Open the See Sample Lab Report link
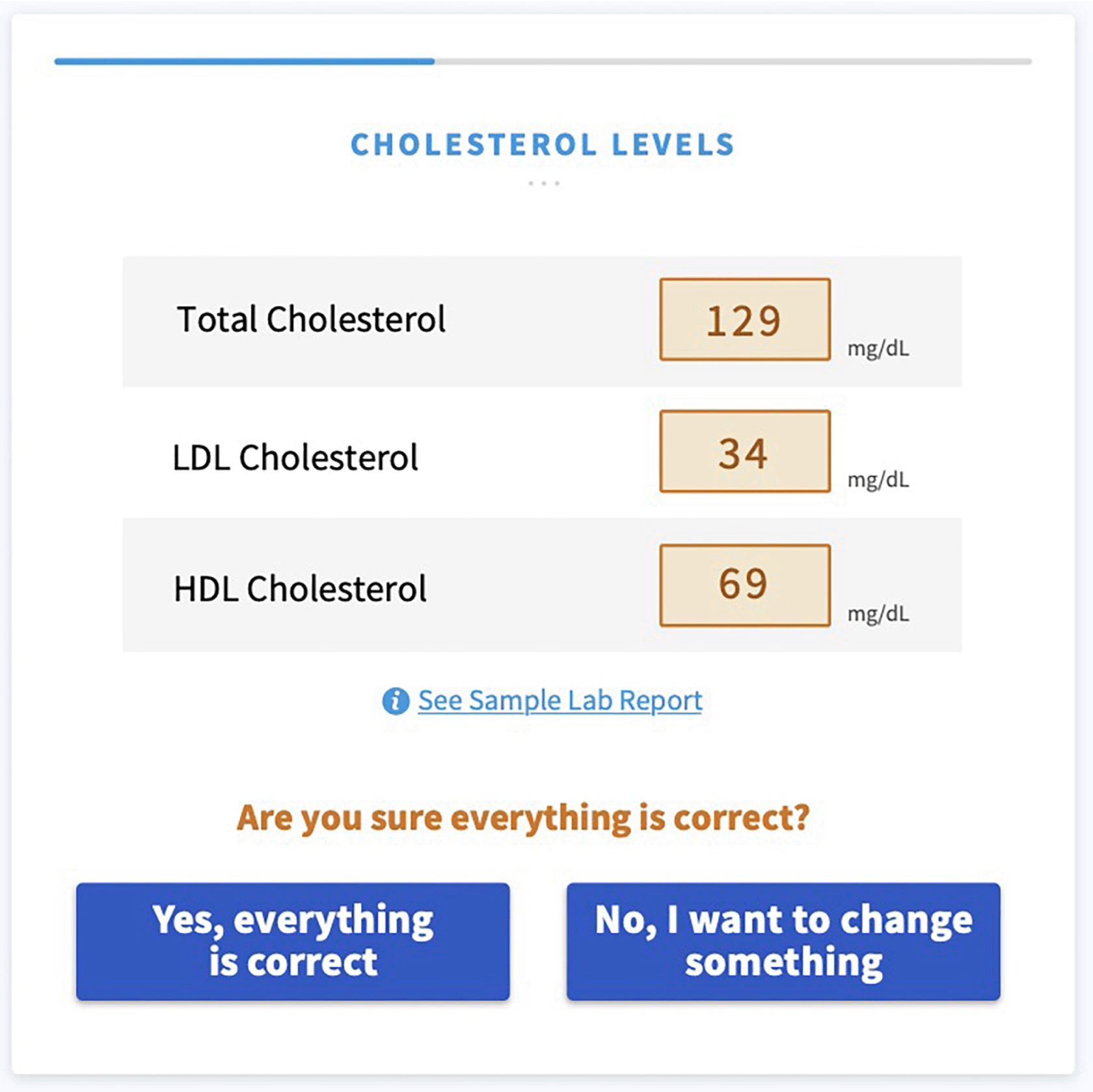This screenshot has width=1093, height=1092. click(560, 701)
